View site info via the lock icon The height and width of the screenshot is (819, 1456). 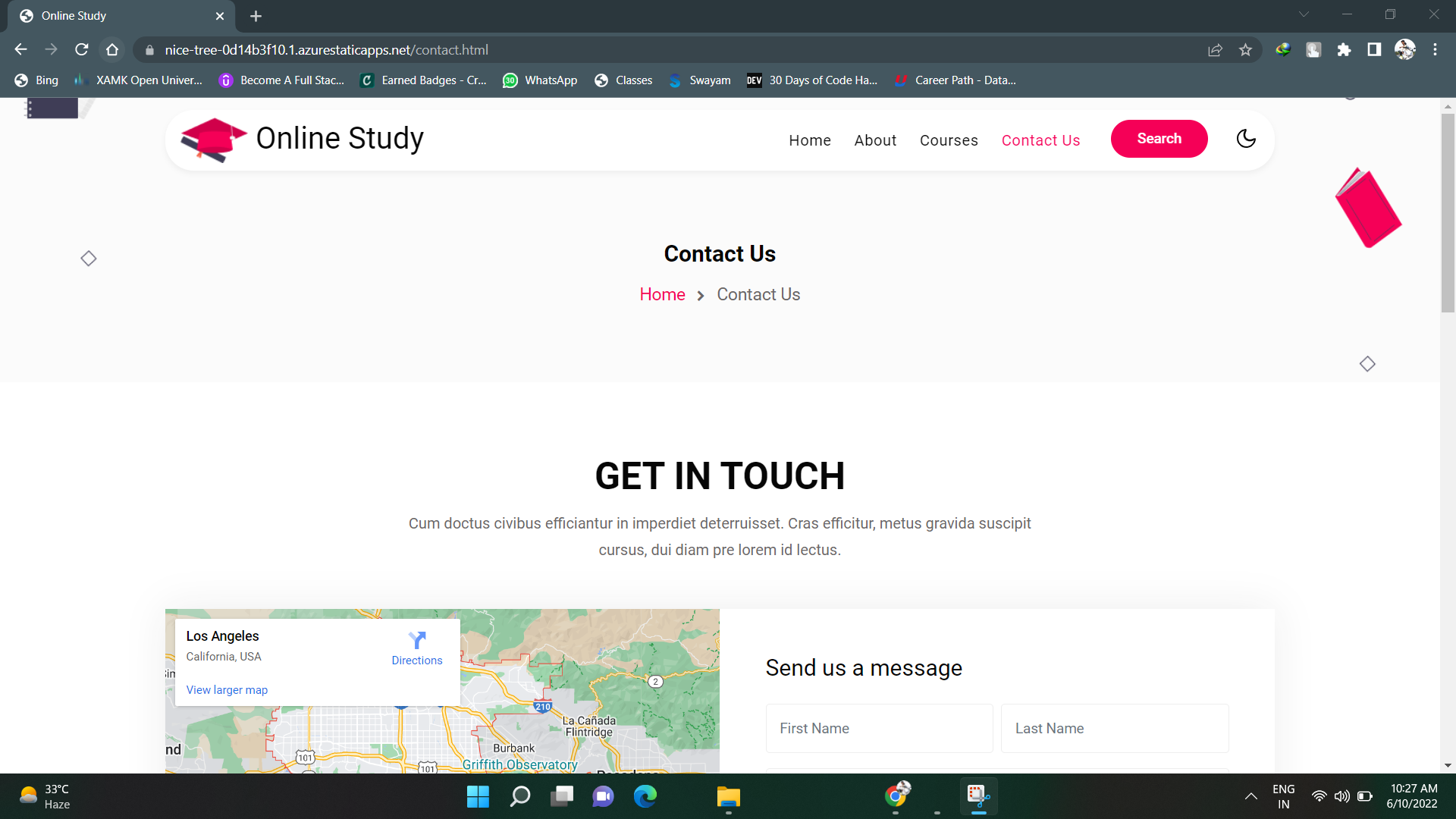click(x=149, y=50)
